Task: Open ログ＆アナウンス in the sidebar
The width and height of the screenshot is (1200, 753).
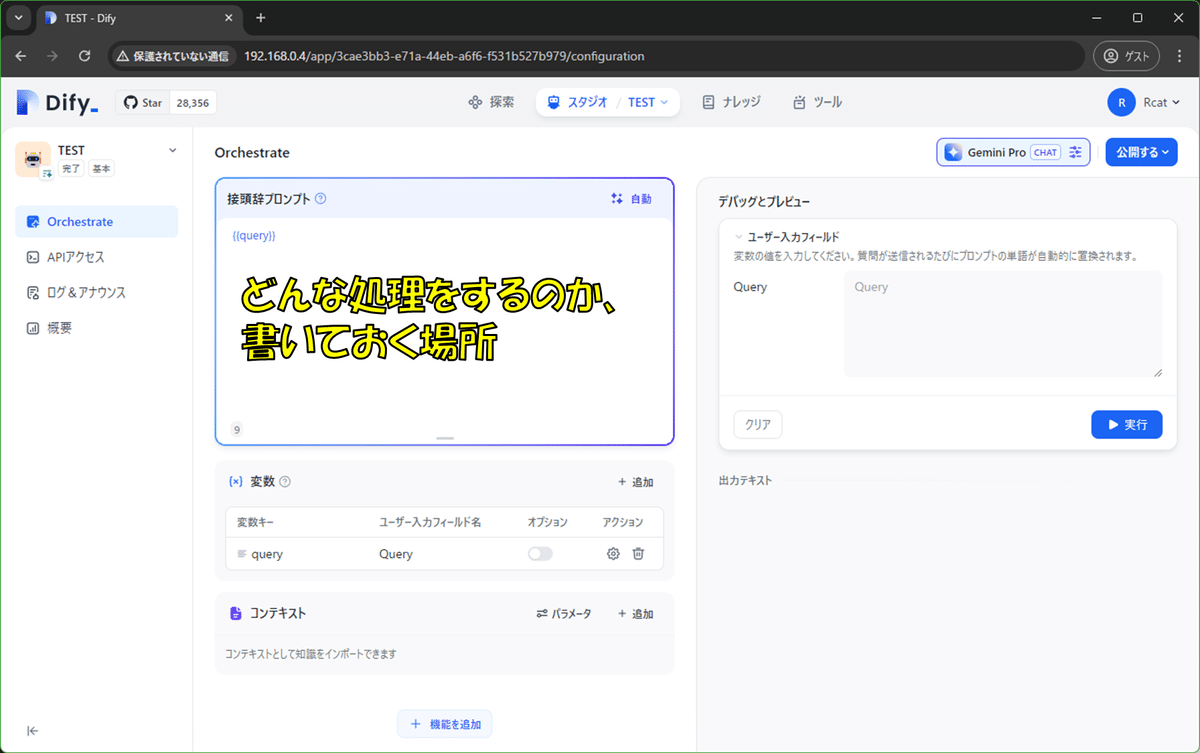Action: pyautogui.click(x=84, y=292)
